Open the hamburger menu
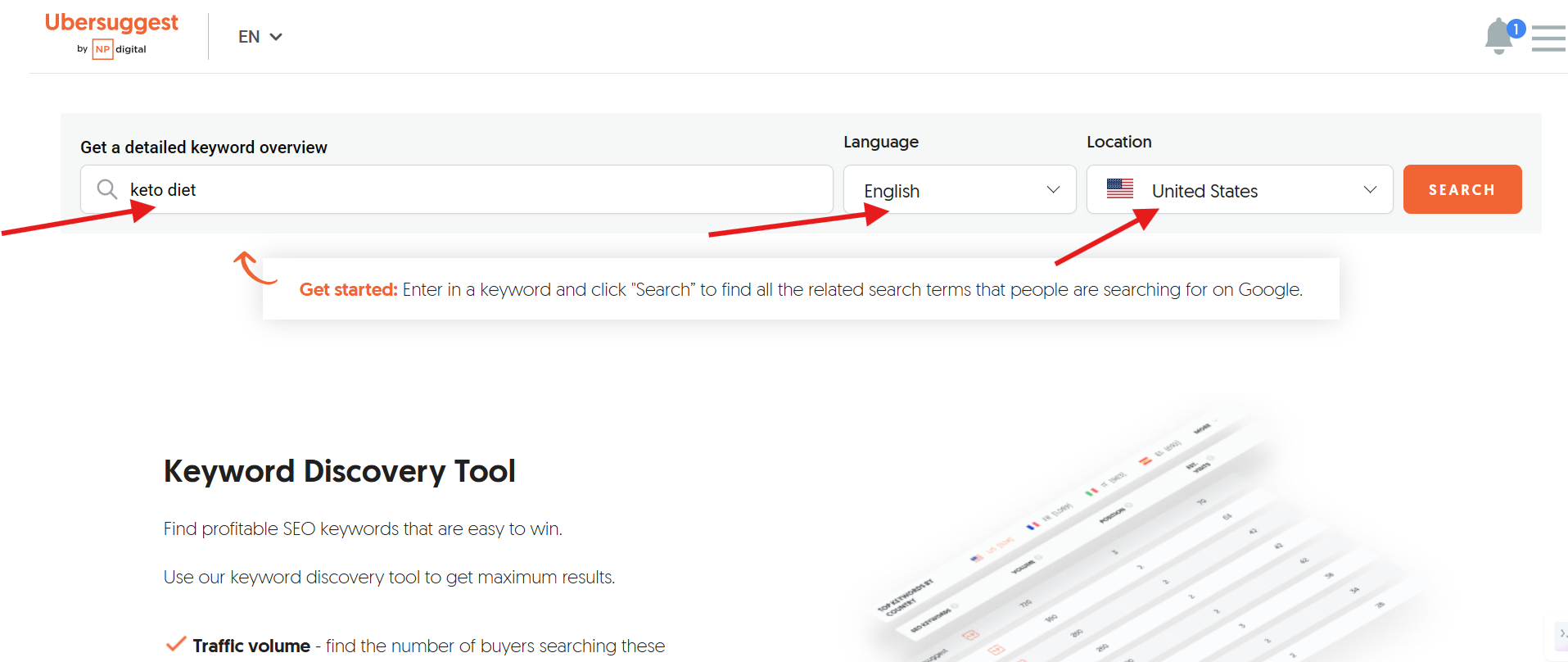Screen dimensions: 1568x662 pyautogui.click(x=1548, y=38)
